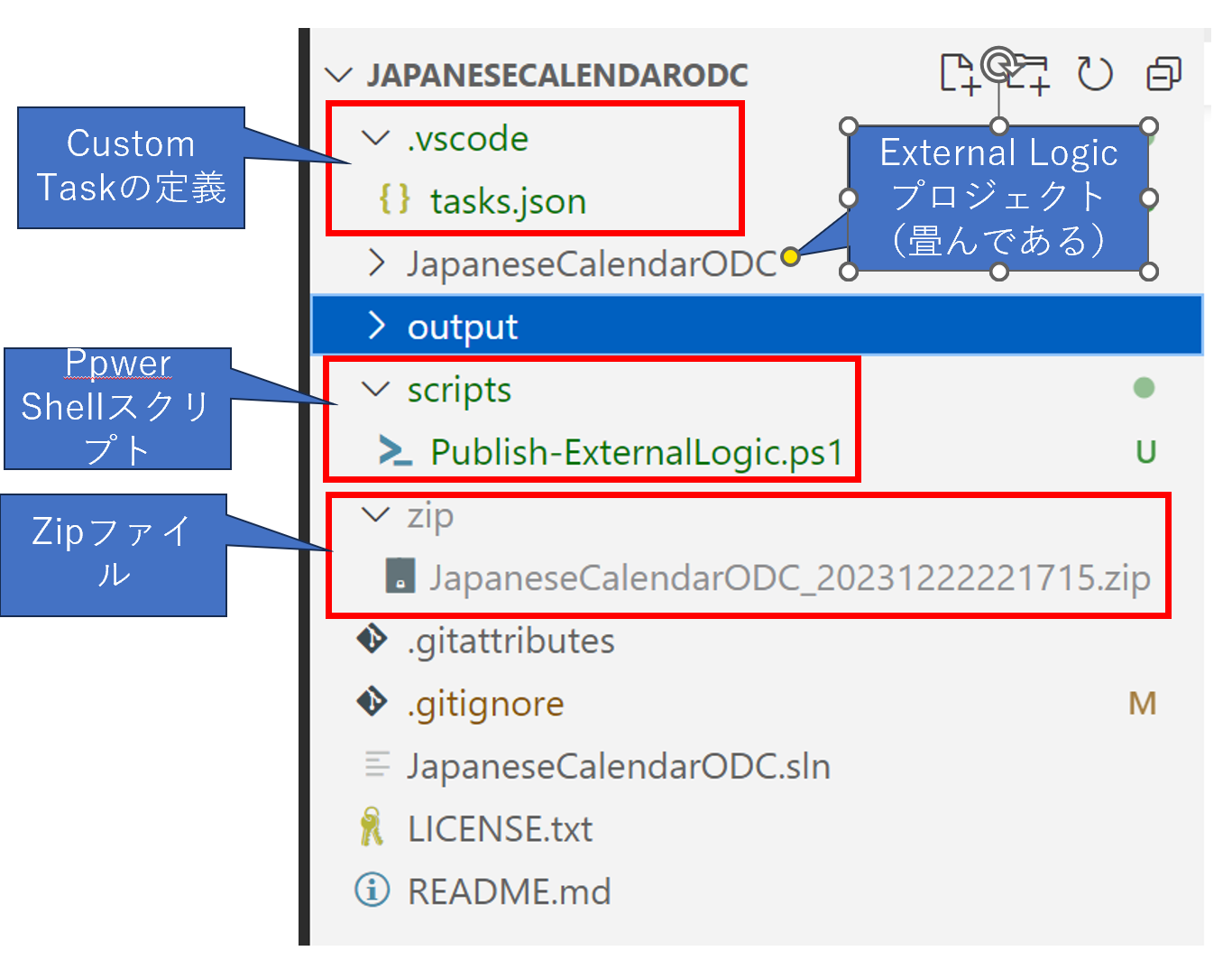The image size is (1232, 960).
Task: Click the JAPANESECALENDARODC header title
Action: 557,75
